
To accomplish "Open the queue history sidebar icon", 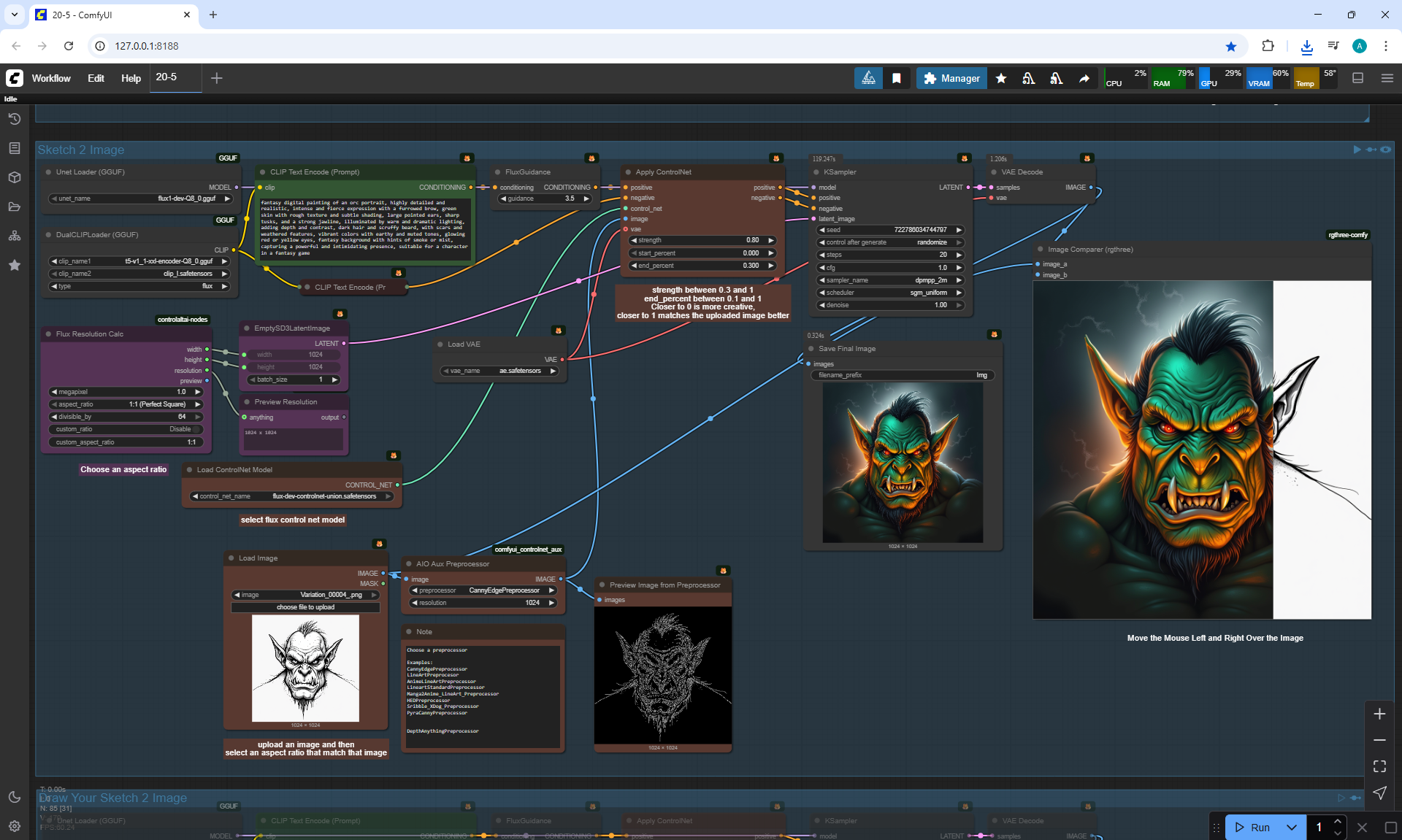I will [15, 119].
